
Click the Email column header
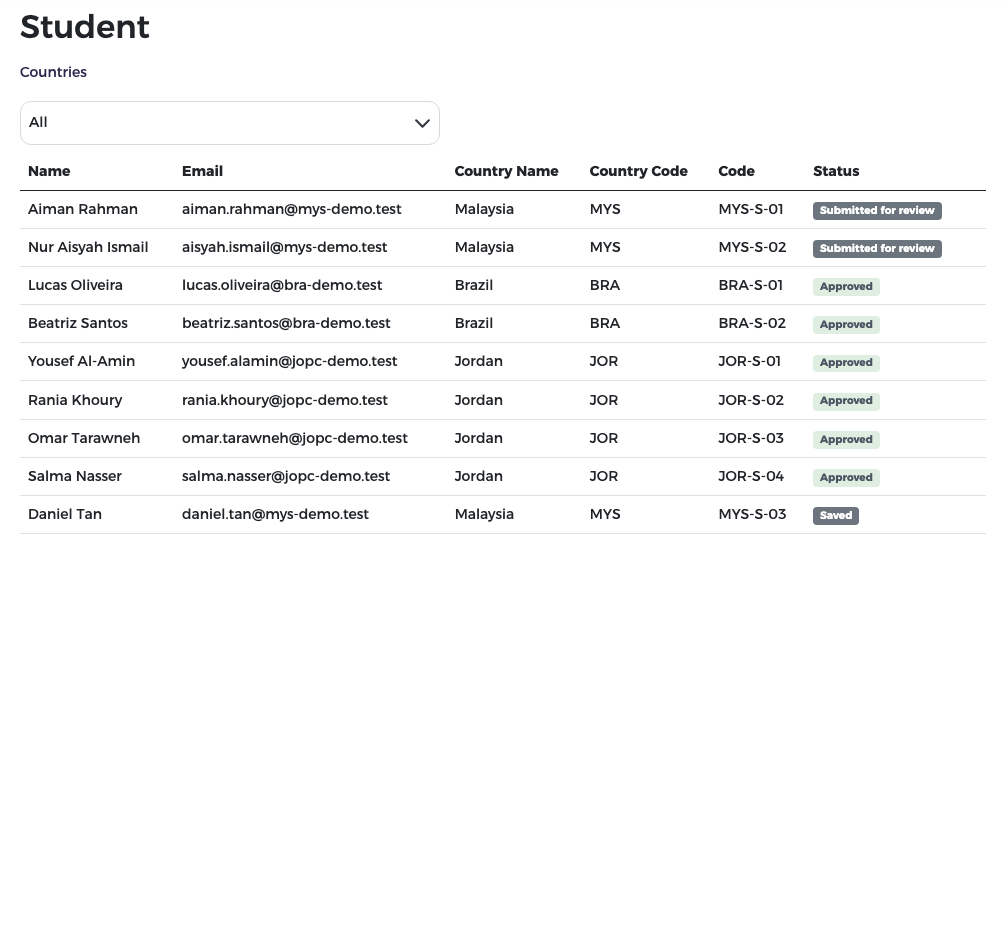[202, 171]
